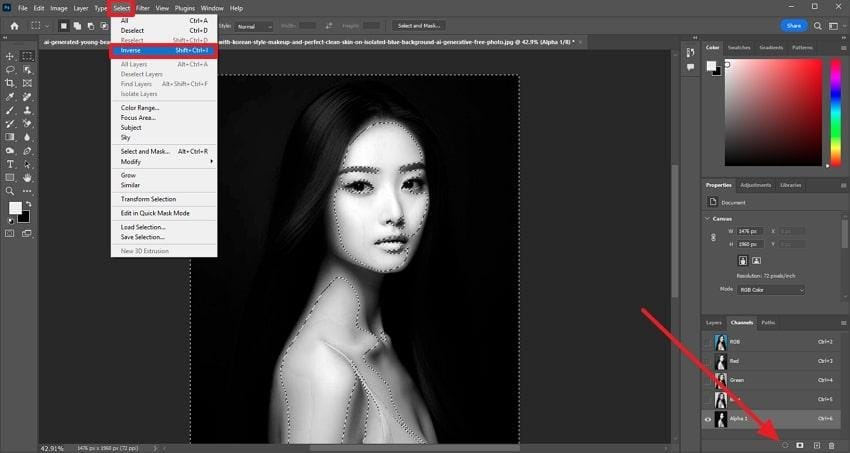Image resolution: width=850 pixels, height=453 pixels.
Task: Switch to the Layers tab
Action: (713, 323)
